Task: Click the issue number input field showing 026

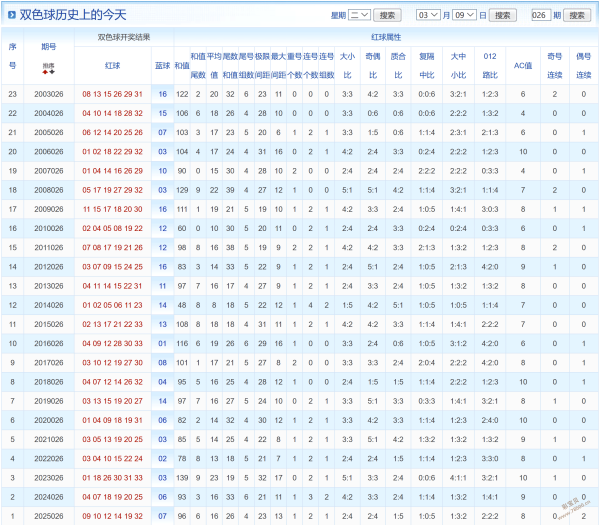Action: click(x=541, y=15)
